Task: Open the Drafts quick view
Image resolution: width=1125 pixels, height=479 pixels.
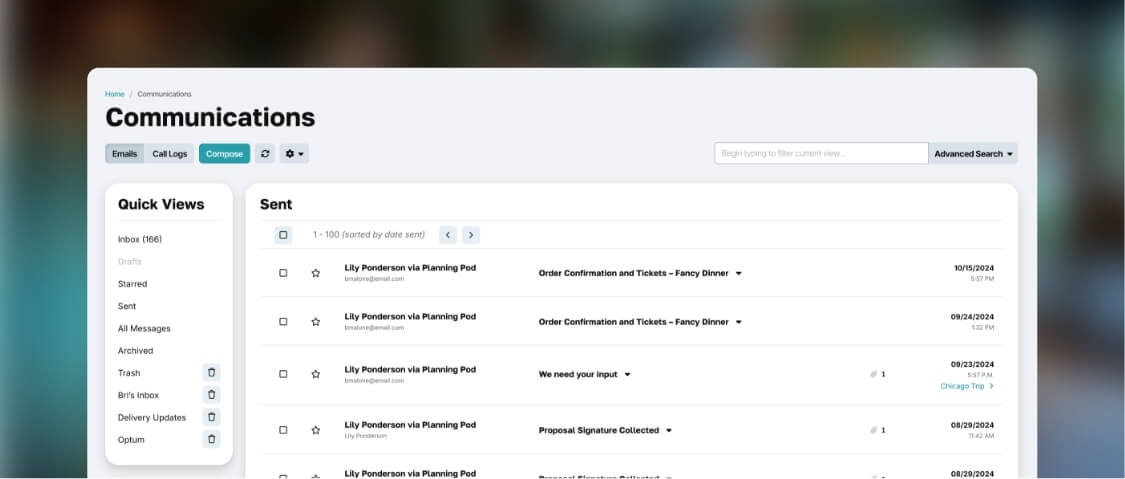Action: [130, 262]
